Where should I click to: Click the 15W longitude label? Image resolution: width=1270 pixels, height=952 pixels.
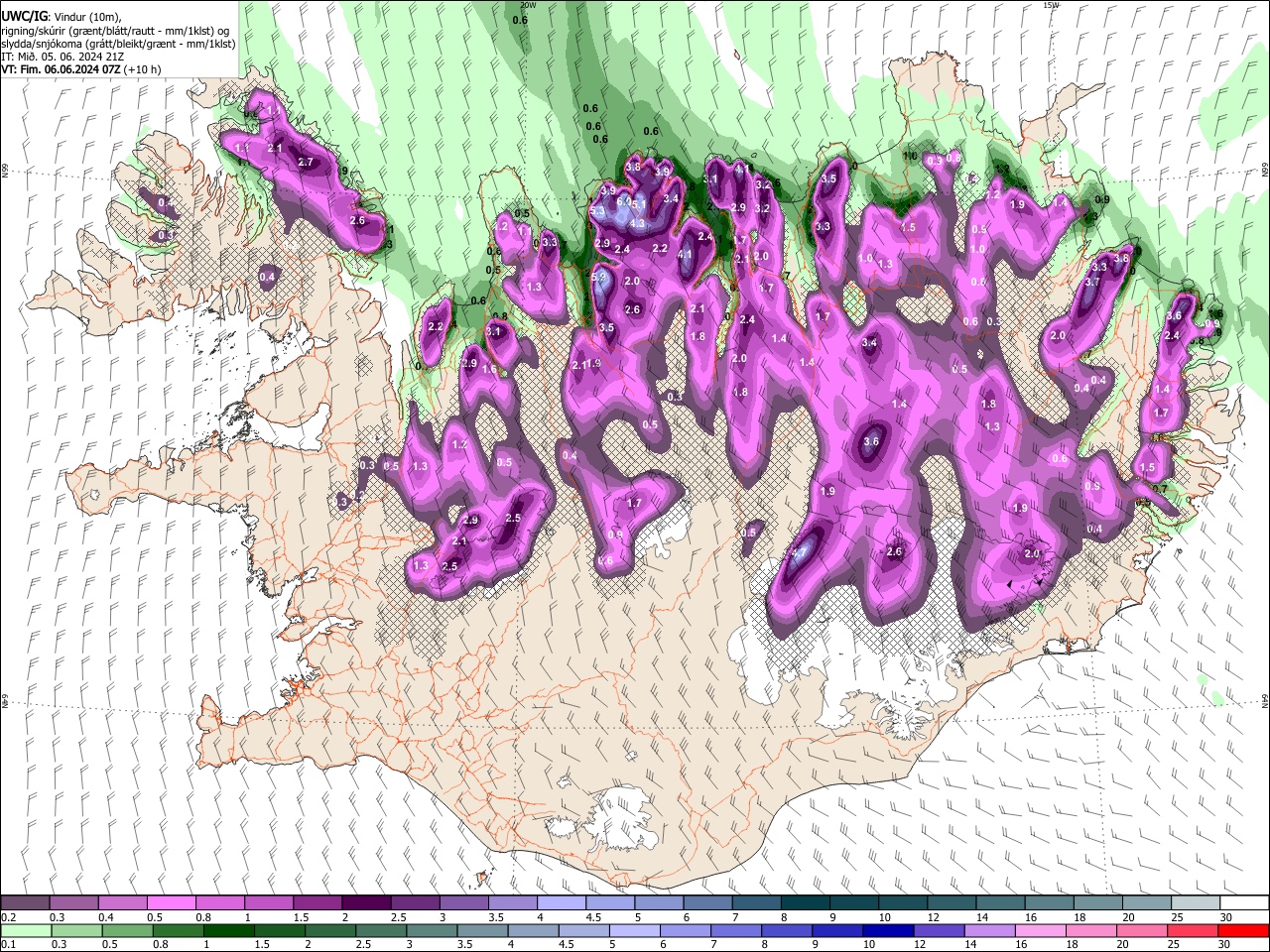[1051, 5]
